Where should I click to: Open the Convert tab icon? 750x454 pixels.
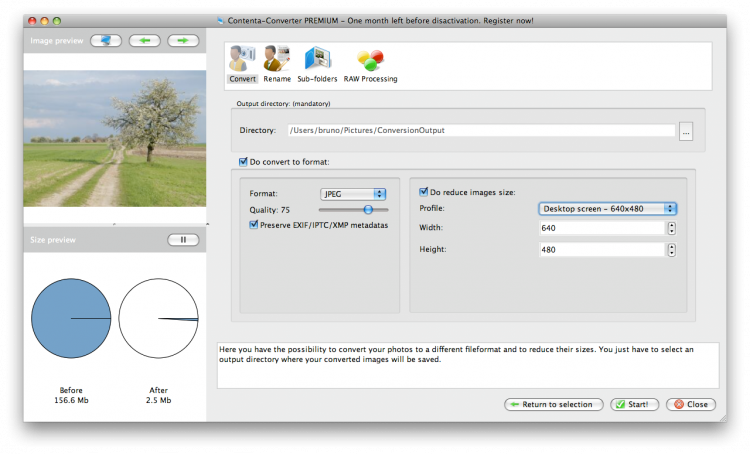(242, 64)
